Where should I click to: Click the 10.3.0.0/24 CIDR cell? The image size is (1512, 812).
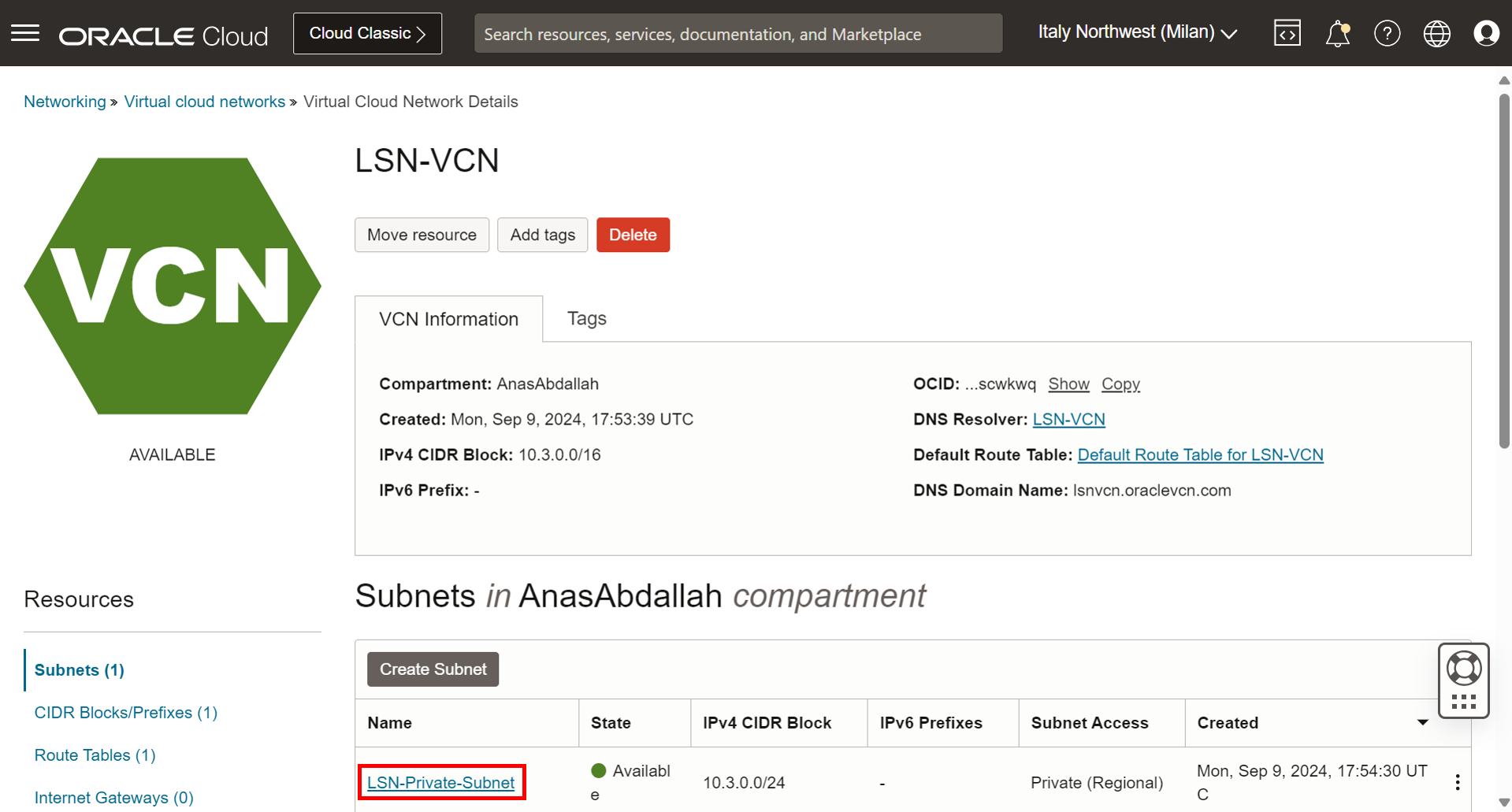[x=744, y=783]
